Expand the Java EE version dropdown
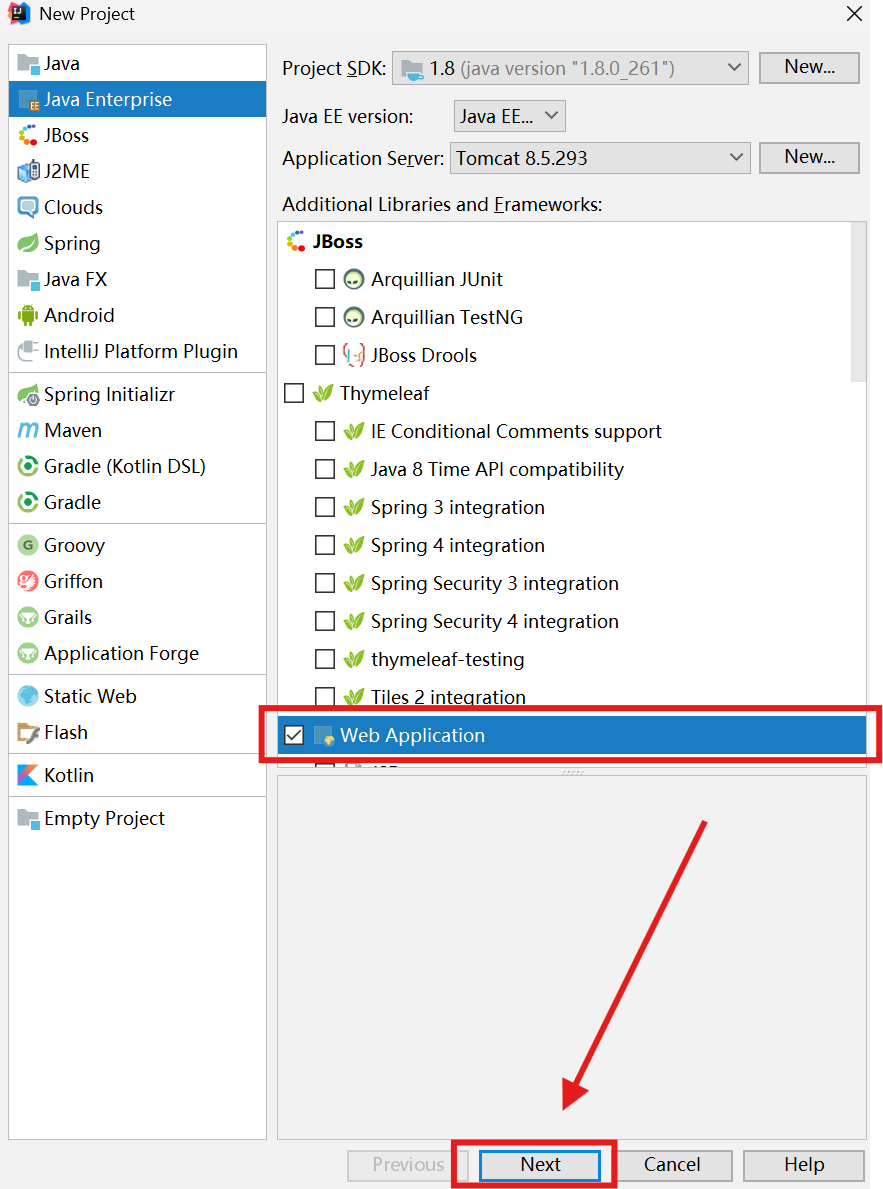 [510, 117]
